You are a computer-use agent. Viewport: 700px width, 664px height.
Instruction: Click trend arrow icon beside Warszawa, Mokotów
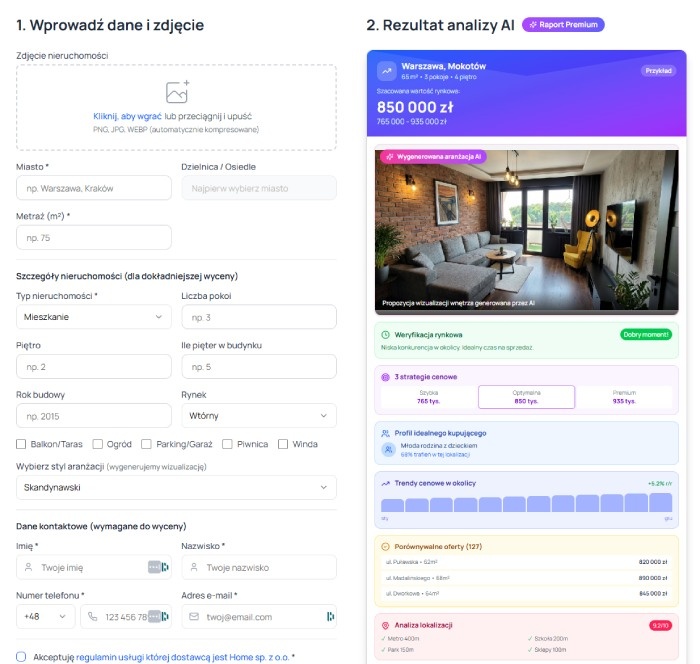tap(387, 71)
